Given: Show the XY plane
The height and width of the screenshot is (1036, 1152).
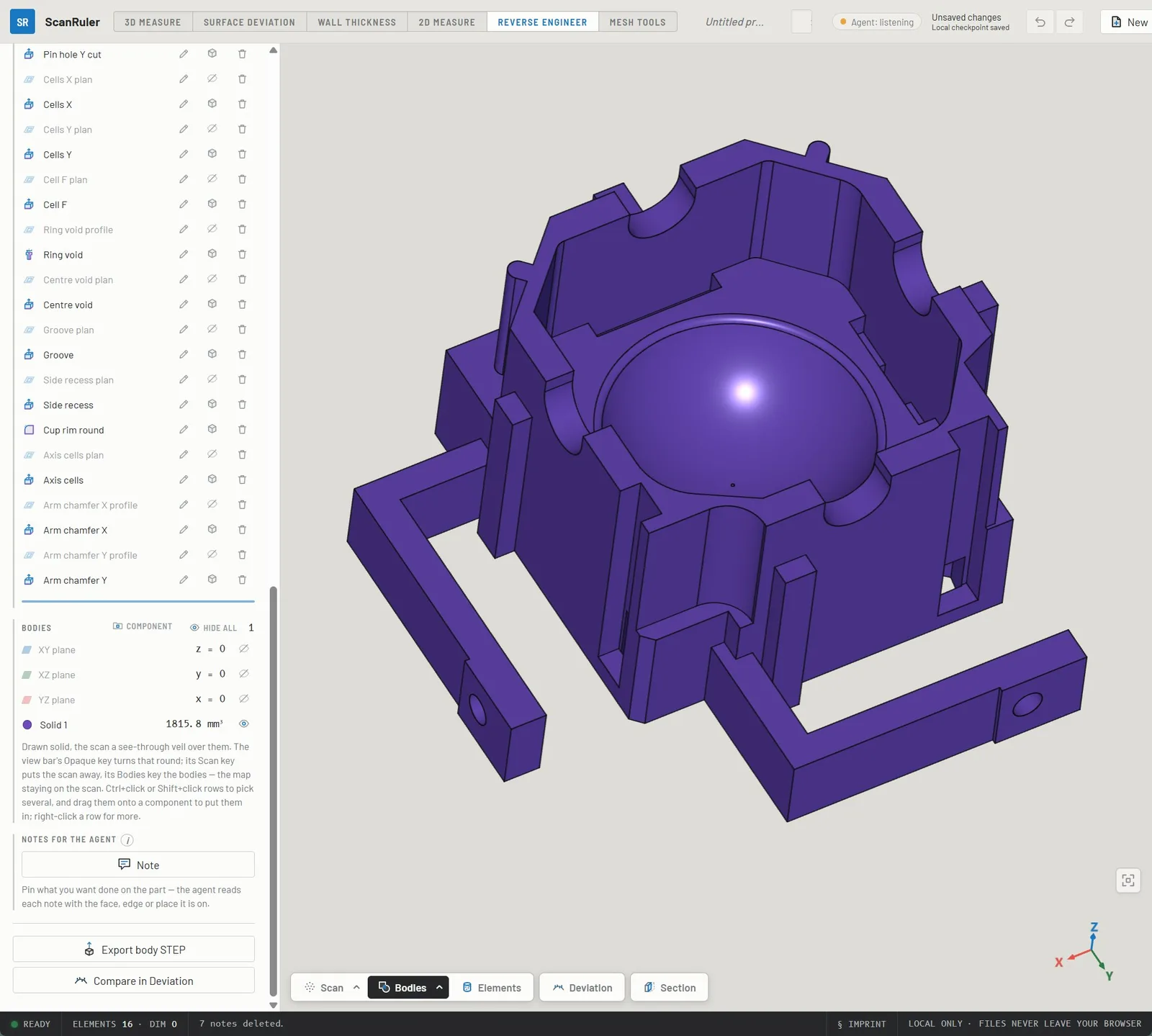Looking at the screenshot, I should tap(244, 649).
